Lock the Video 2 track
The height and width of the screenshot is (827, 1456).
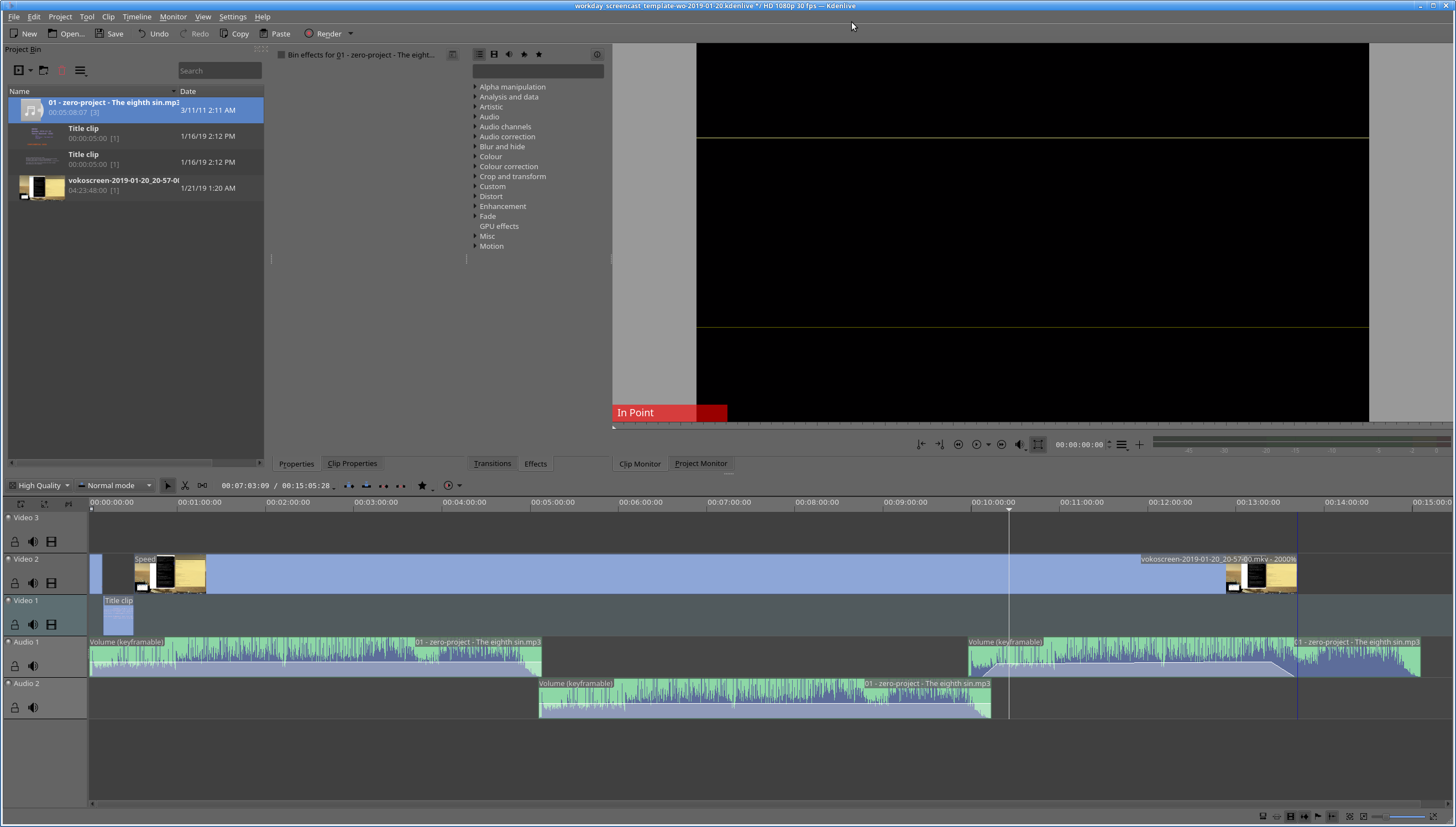pos(15,583)
